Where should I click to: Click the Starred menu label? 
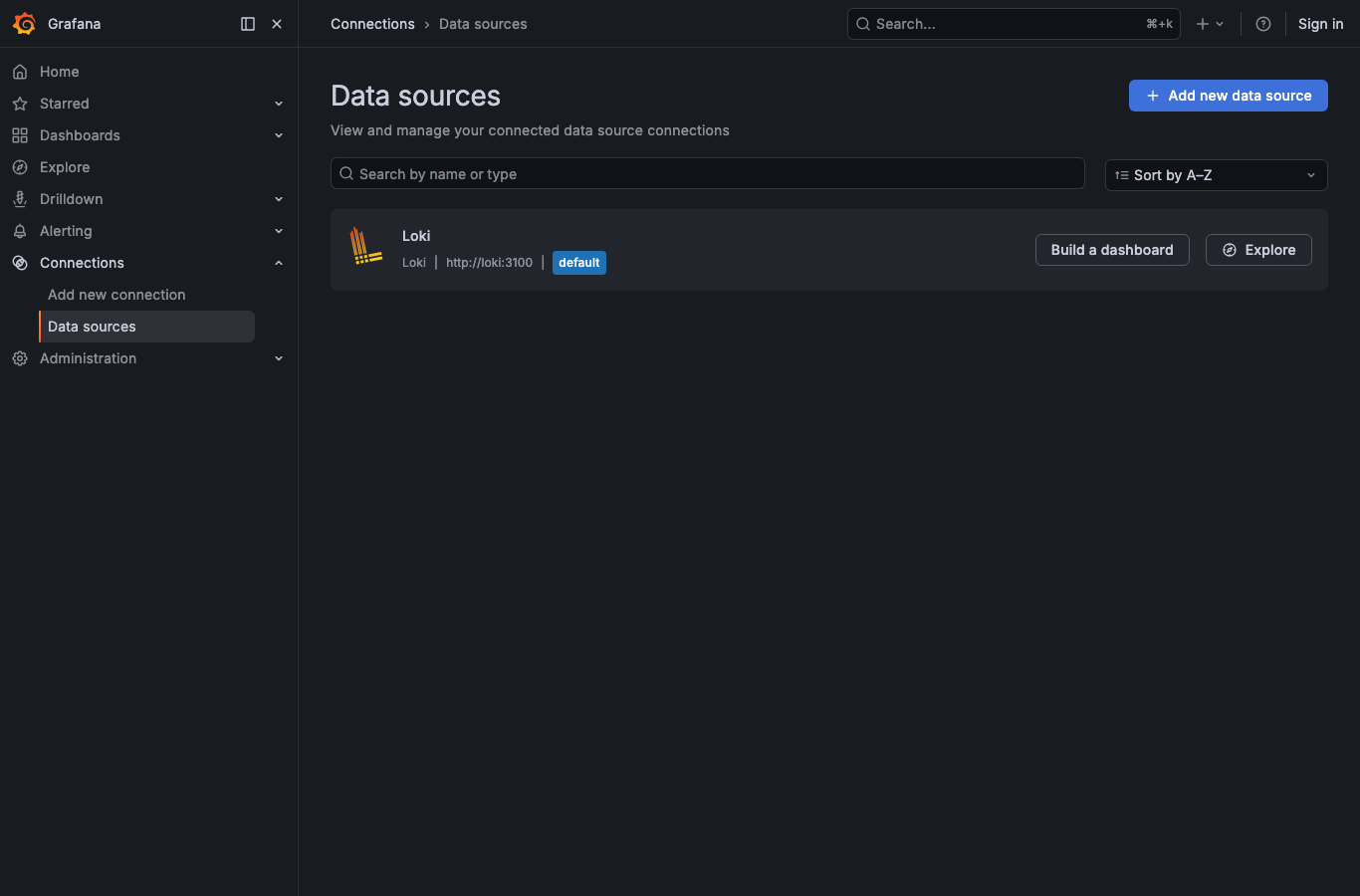pyautogui.click(x=65, y=104)
